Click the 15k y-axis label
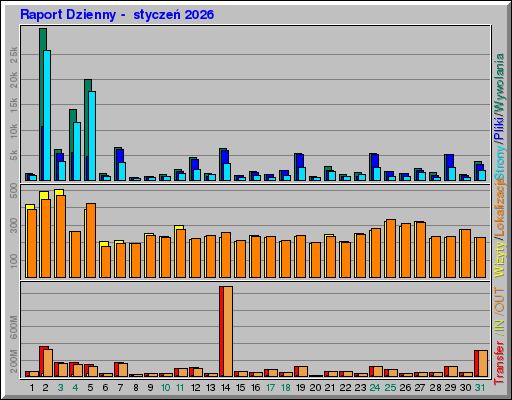The image size is (512, 400). 14,105
